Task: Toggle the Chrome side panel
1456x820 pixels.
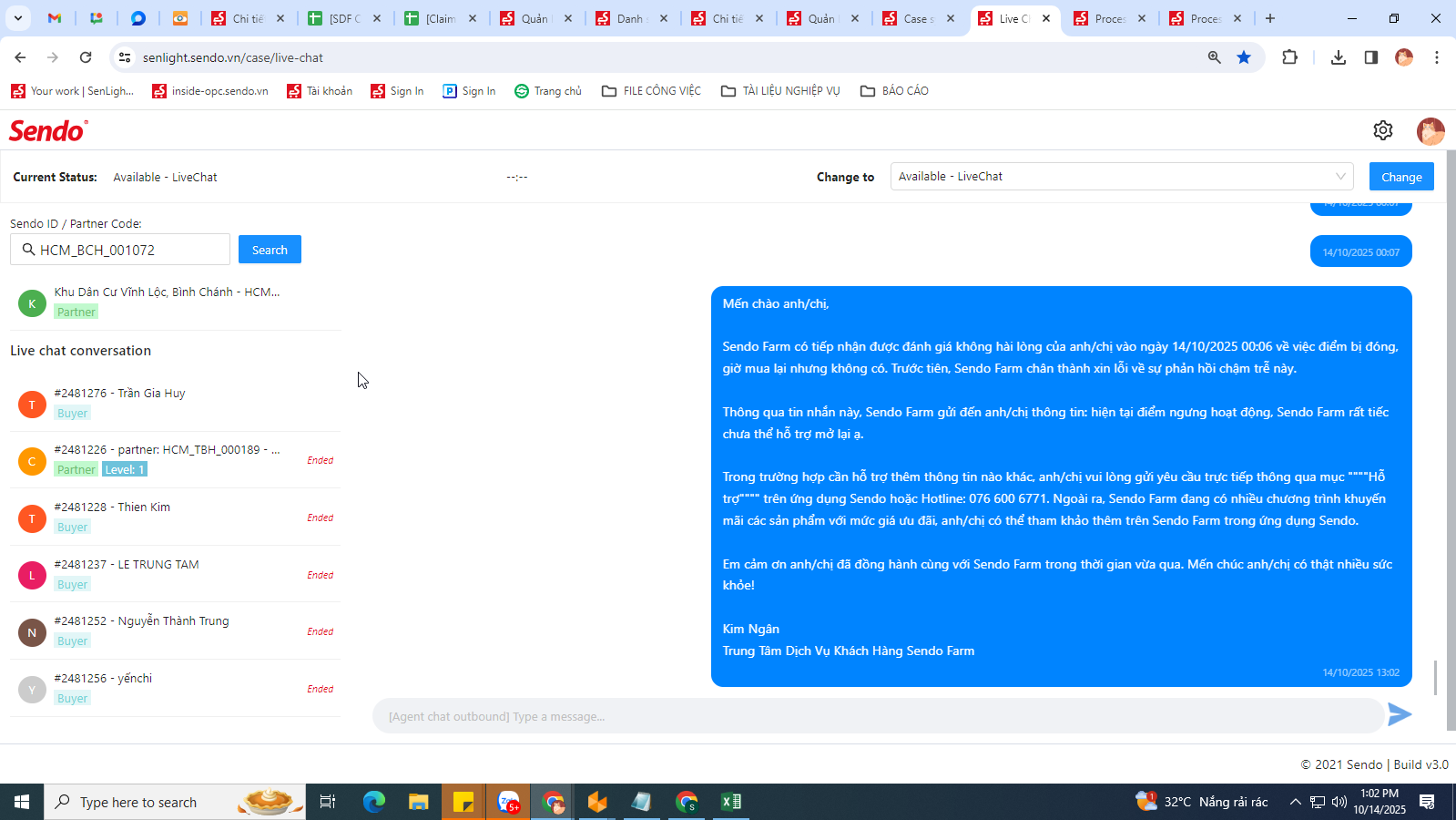Action: (1370, 57)
